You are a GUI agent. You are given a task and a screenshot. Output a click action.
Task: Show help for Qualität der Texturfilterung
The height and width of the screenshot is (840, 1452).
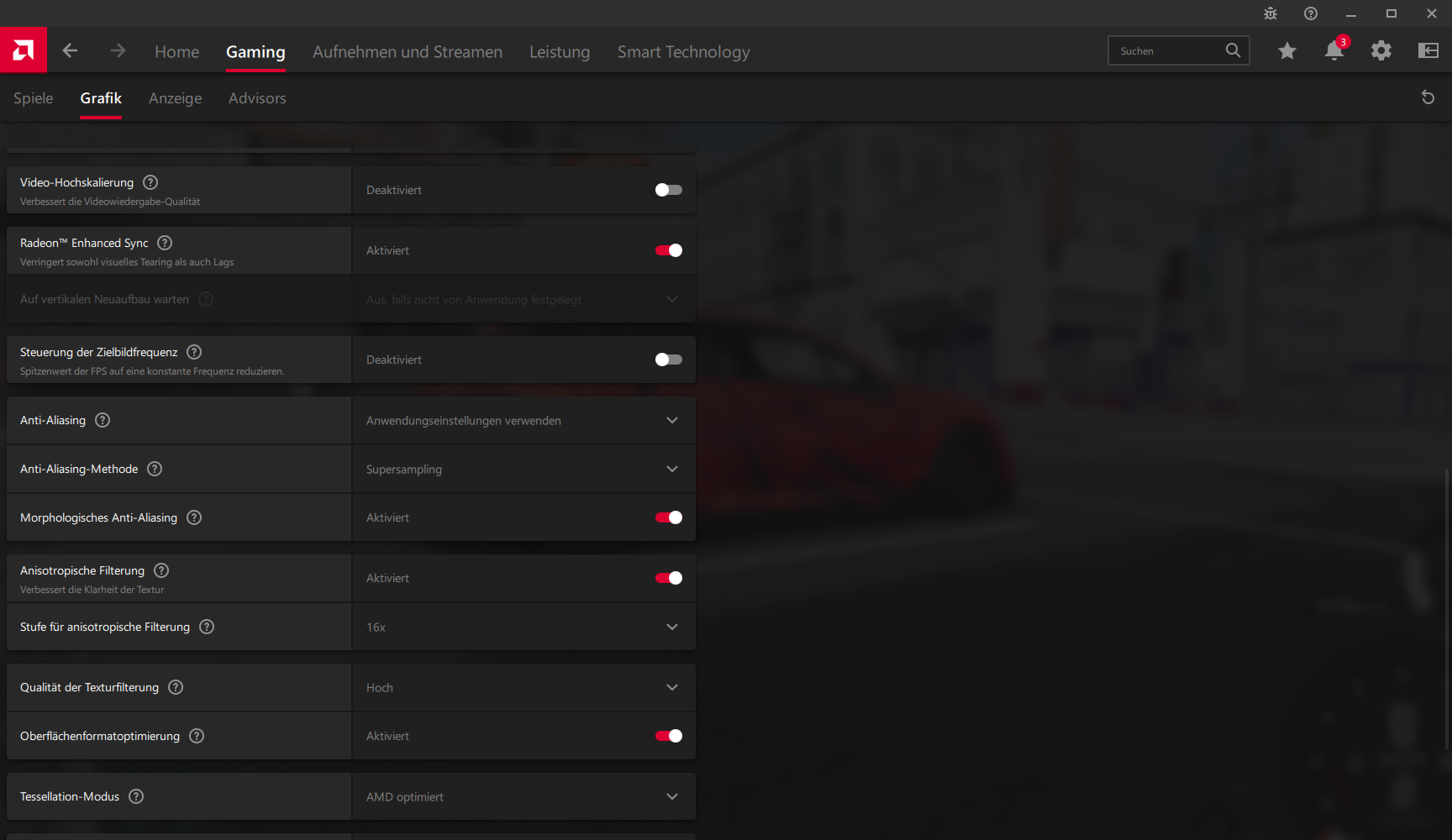coord(176,687)
